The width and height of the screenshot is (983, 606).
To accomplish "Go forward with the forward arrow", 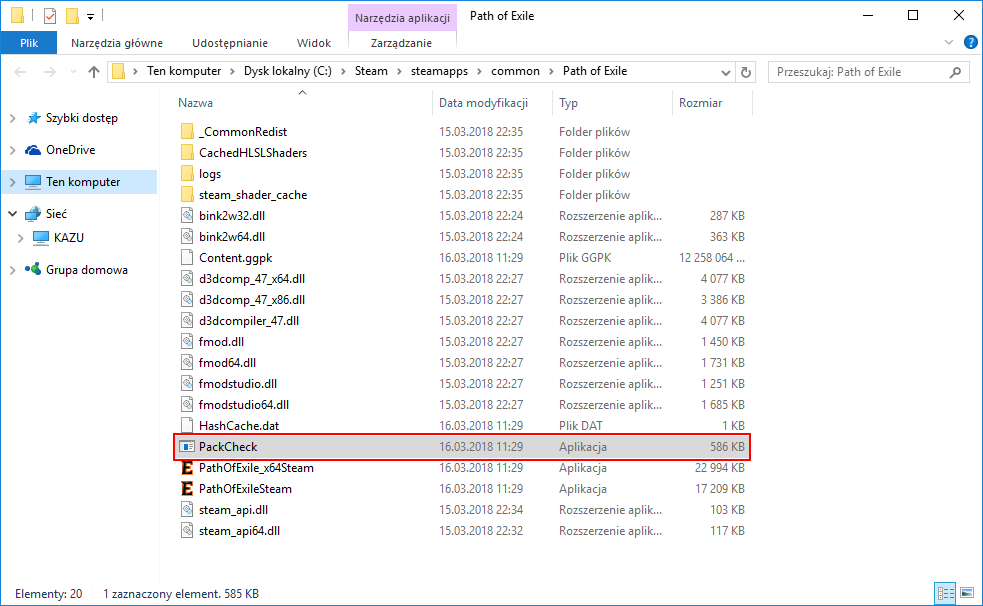I will click(50, 72).
